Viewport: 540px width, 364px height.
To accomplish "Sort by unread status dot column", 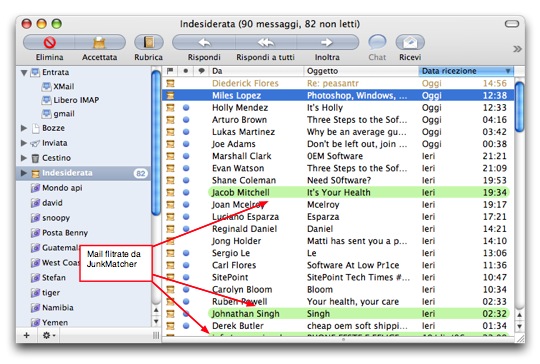I will [x=186, y=71].
